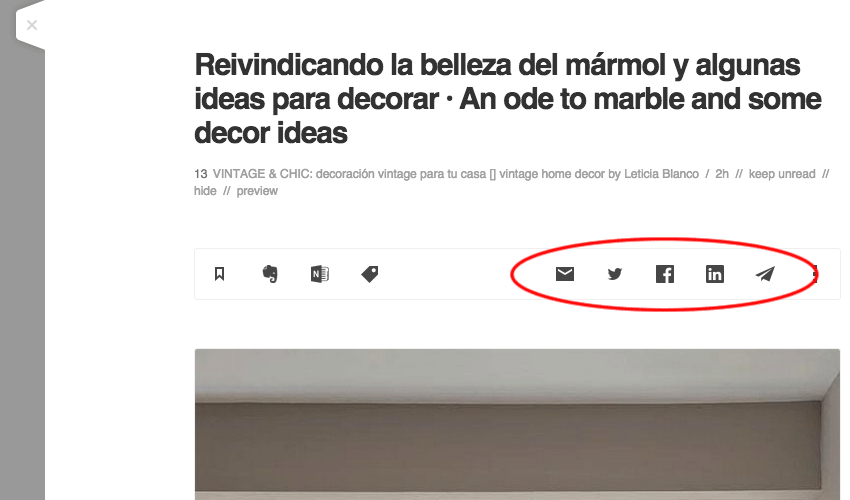
Task: Share article on LinkedIn
Action: pos(714,274)
